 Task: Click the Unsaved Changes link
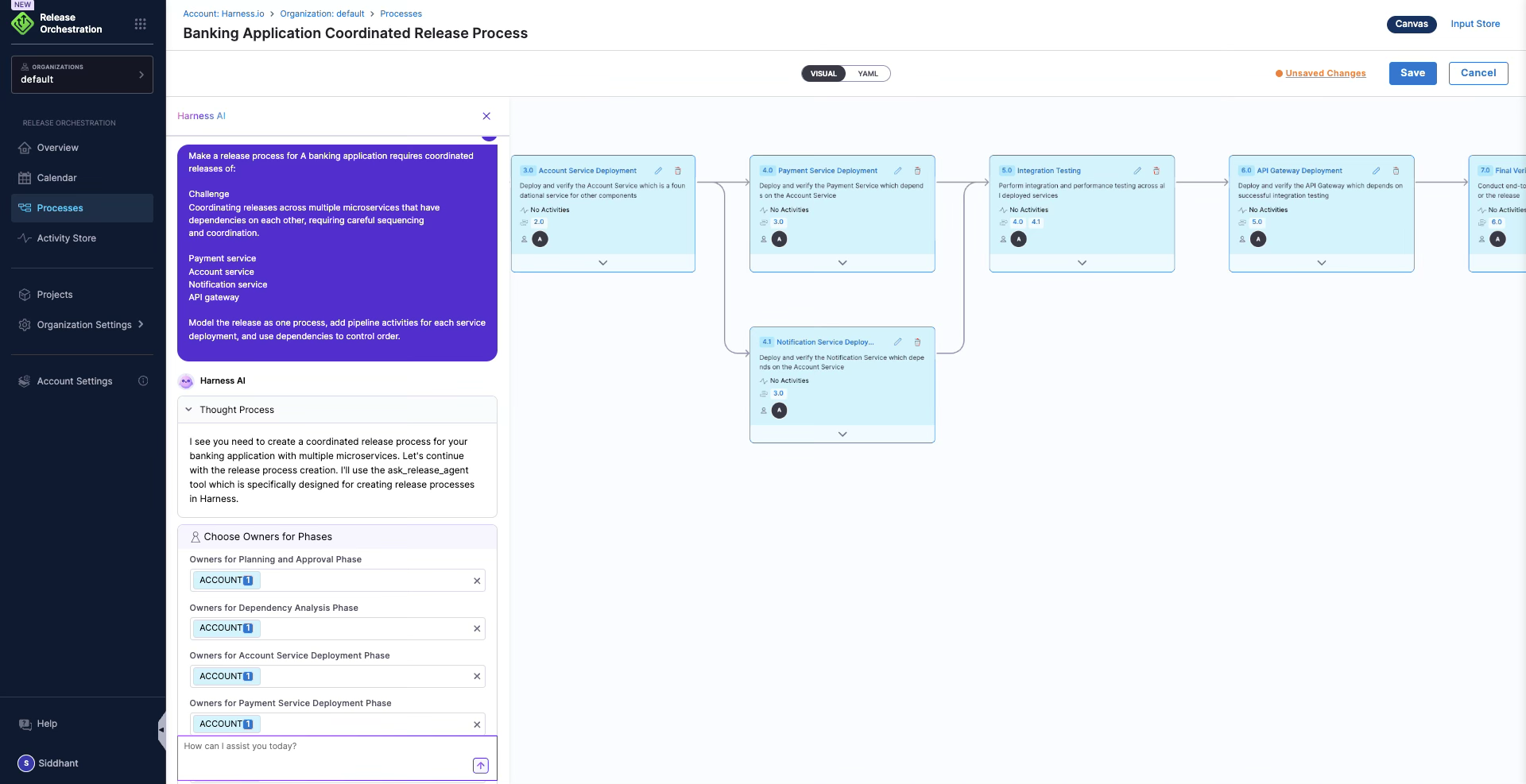point(1326,73)
